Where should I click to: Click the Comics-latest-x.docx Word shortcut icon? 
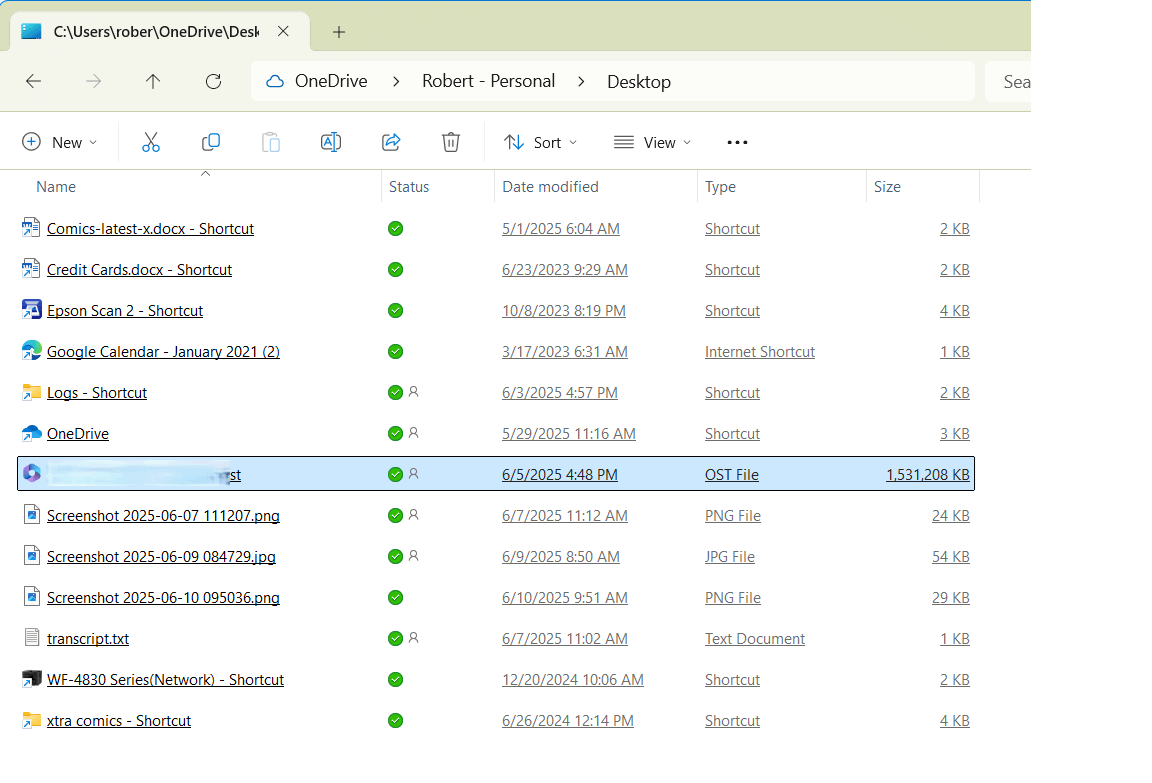(x=32, y=228)
